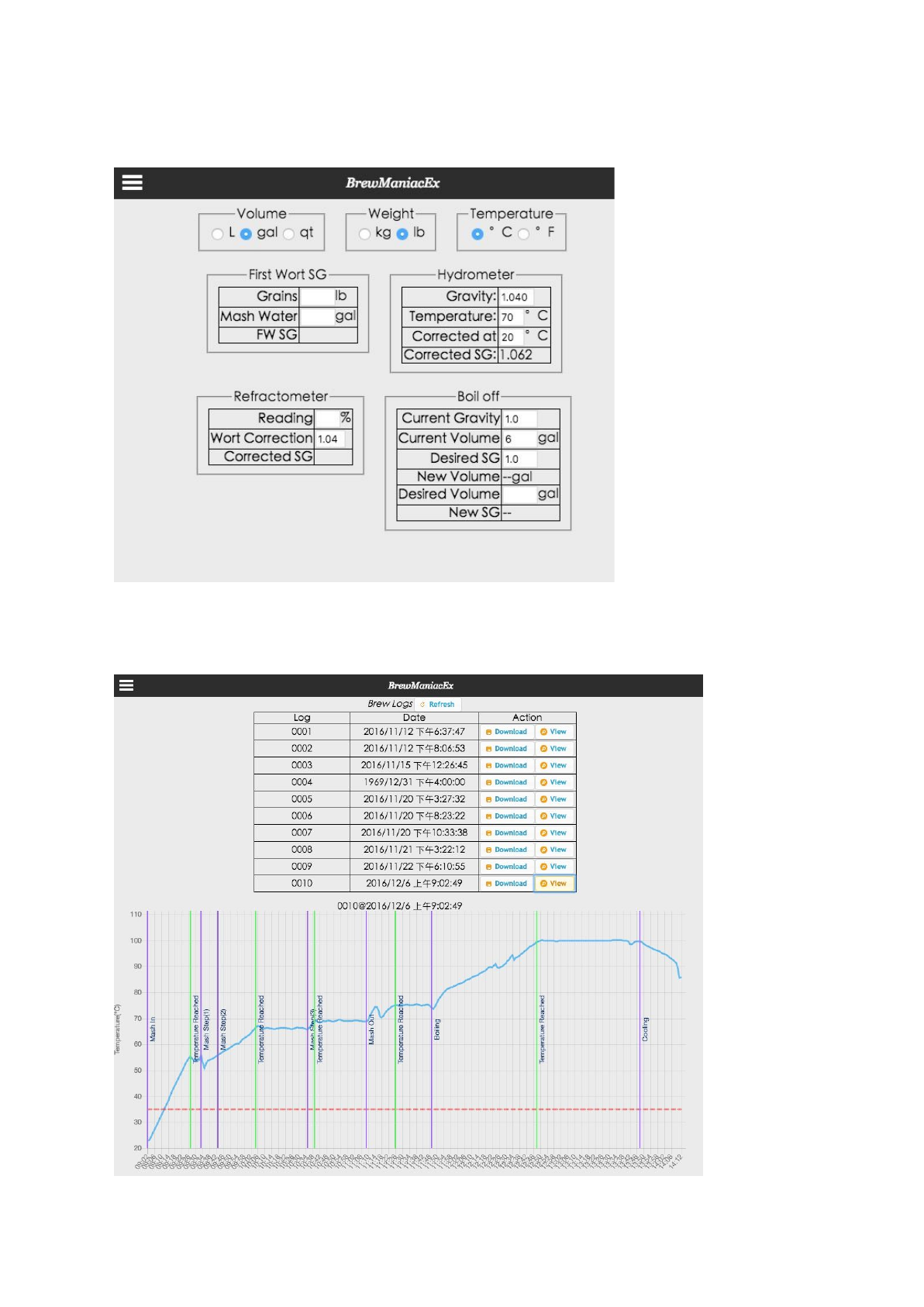Download log 0001
This screenshot has width=924, height=1307.
pyautogui.click(x=506, y=732)
